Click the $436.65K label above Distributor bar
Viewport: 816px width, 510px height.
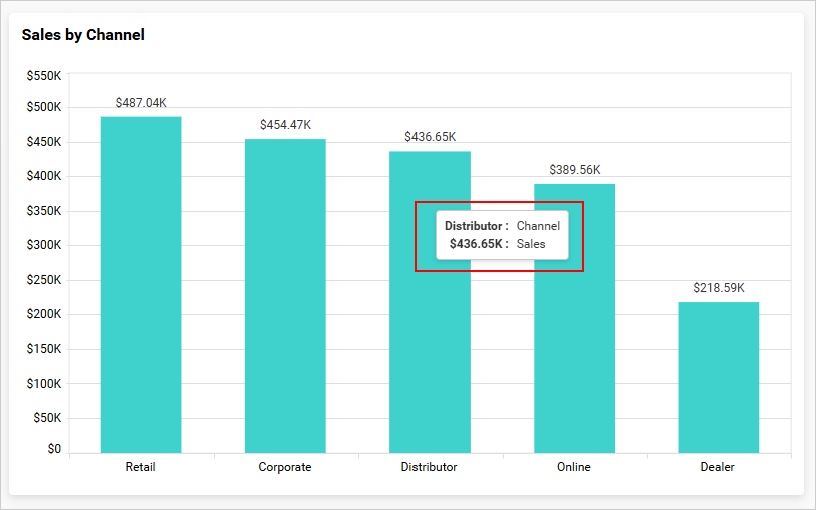pyautogui.click(x=429, y=137)
